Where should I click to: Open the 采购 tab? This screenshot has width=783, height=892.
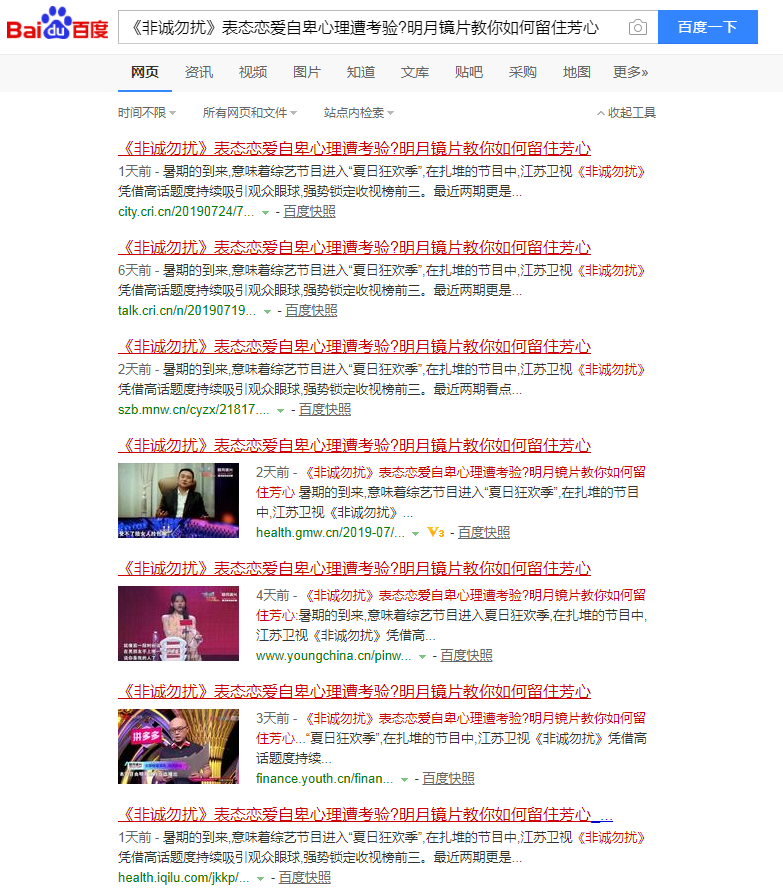pyautogui.click(x=522, y=72)
